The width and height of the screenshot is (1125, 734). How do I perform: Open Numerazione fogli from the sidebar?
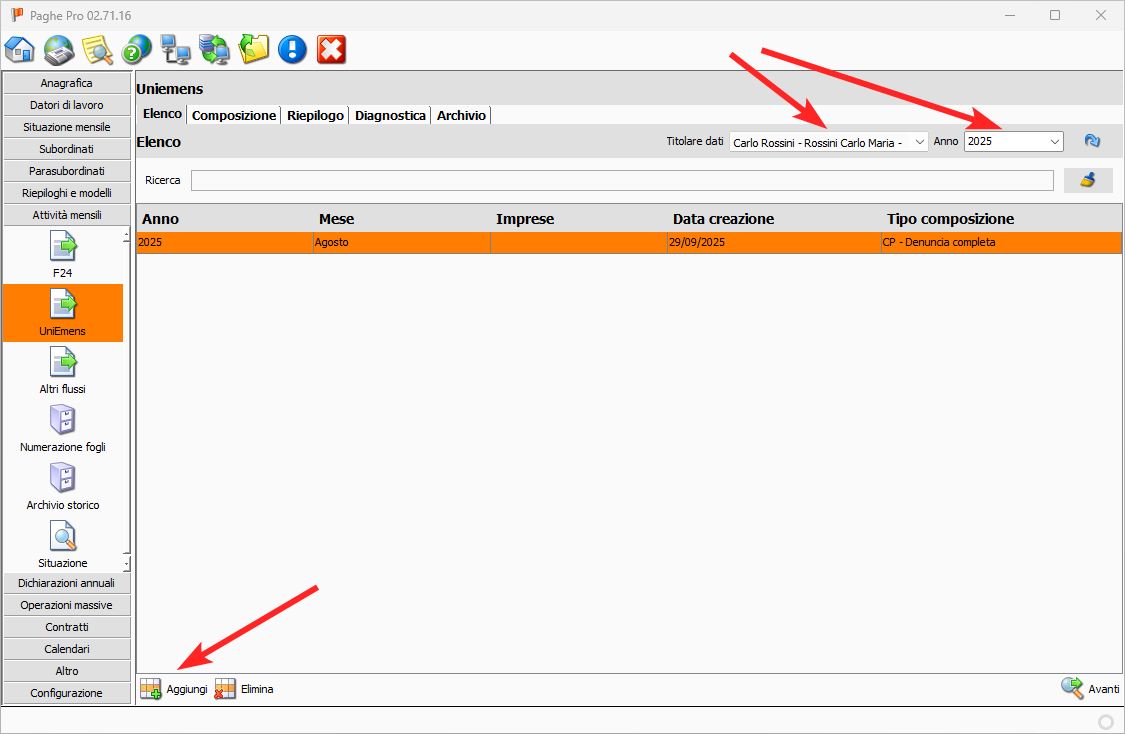click(63, 428)
